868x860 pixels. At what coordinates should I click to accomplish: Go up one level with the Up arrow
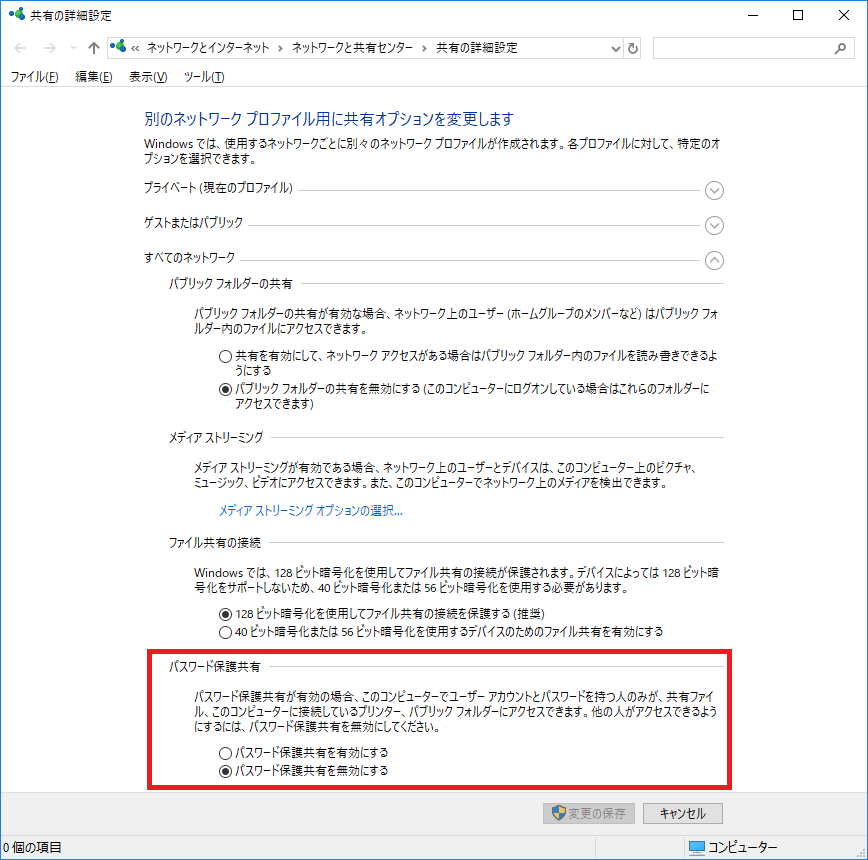[x=94, y=48]
